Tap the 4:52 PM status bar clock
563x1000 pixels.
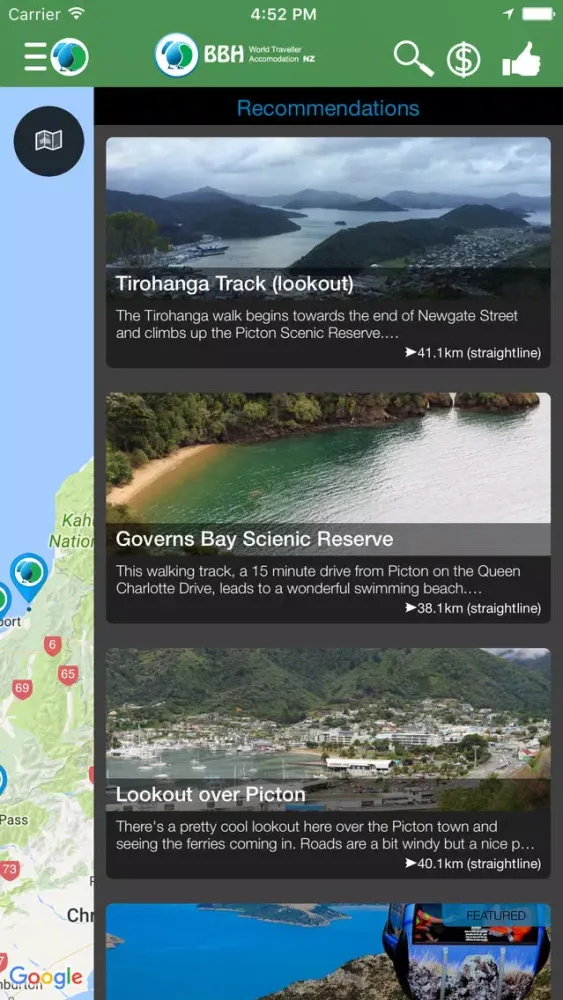(283, 14)
